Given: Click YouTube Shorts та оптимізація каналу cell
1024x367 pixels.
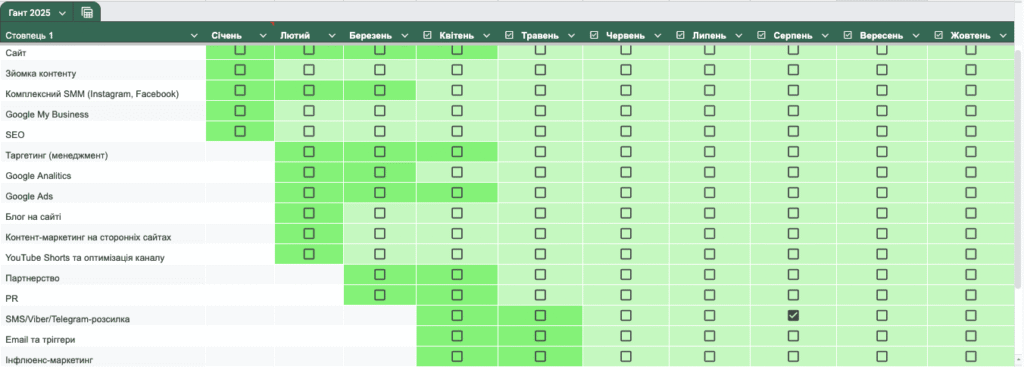Looking at the screenshot, I should (103, 255).
